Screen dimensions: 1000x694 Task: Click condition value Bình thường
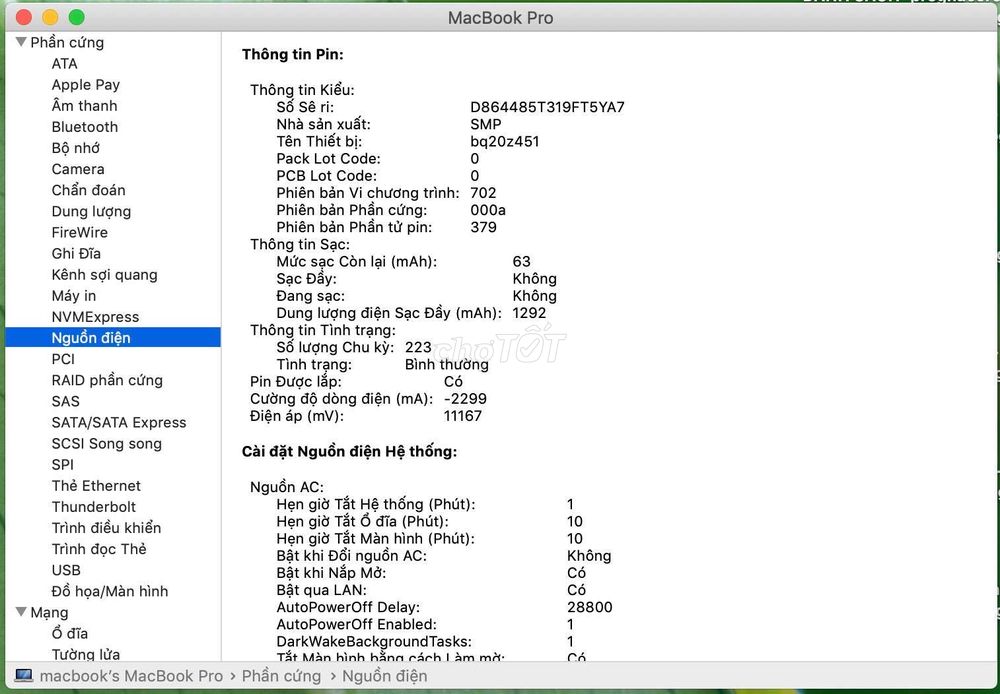click(x=446, y=364)
